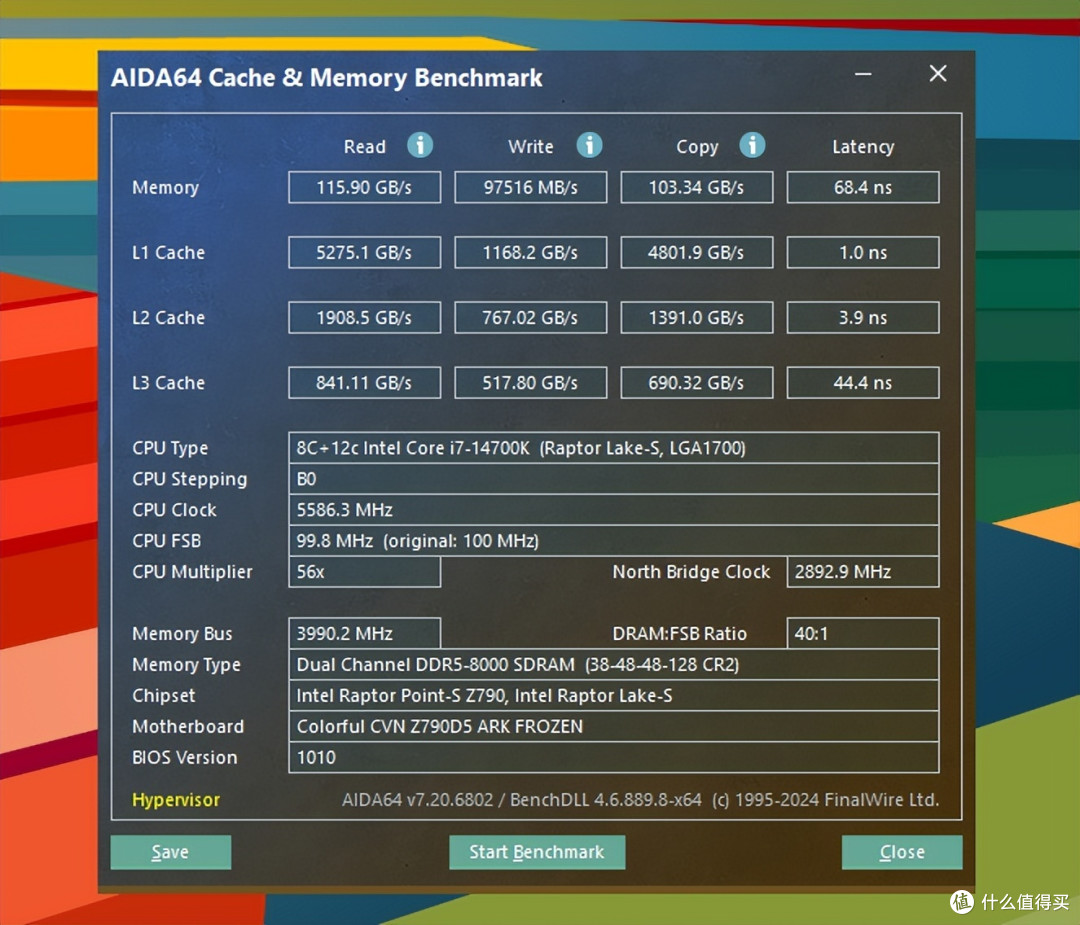Click the Motherboard field Colorful CVN Z790D5
Image resolution: width=1080 pixels, height=925 pixels.
pos(614,727)
